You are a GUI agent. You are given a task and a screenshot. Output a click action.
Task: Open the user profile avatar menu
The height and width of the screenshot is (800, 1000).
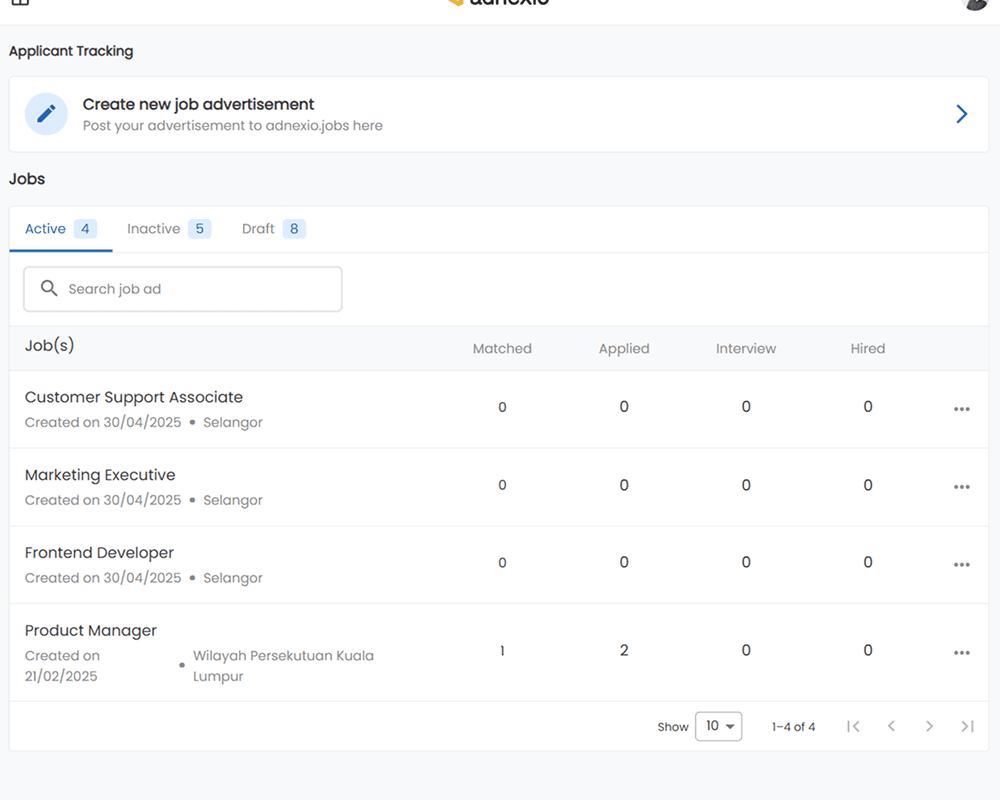[975, 4]
